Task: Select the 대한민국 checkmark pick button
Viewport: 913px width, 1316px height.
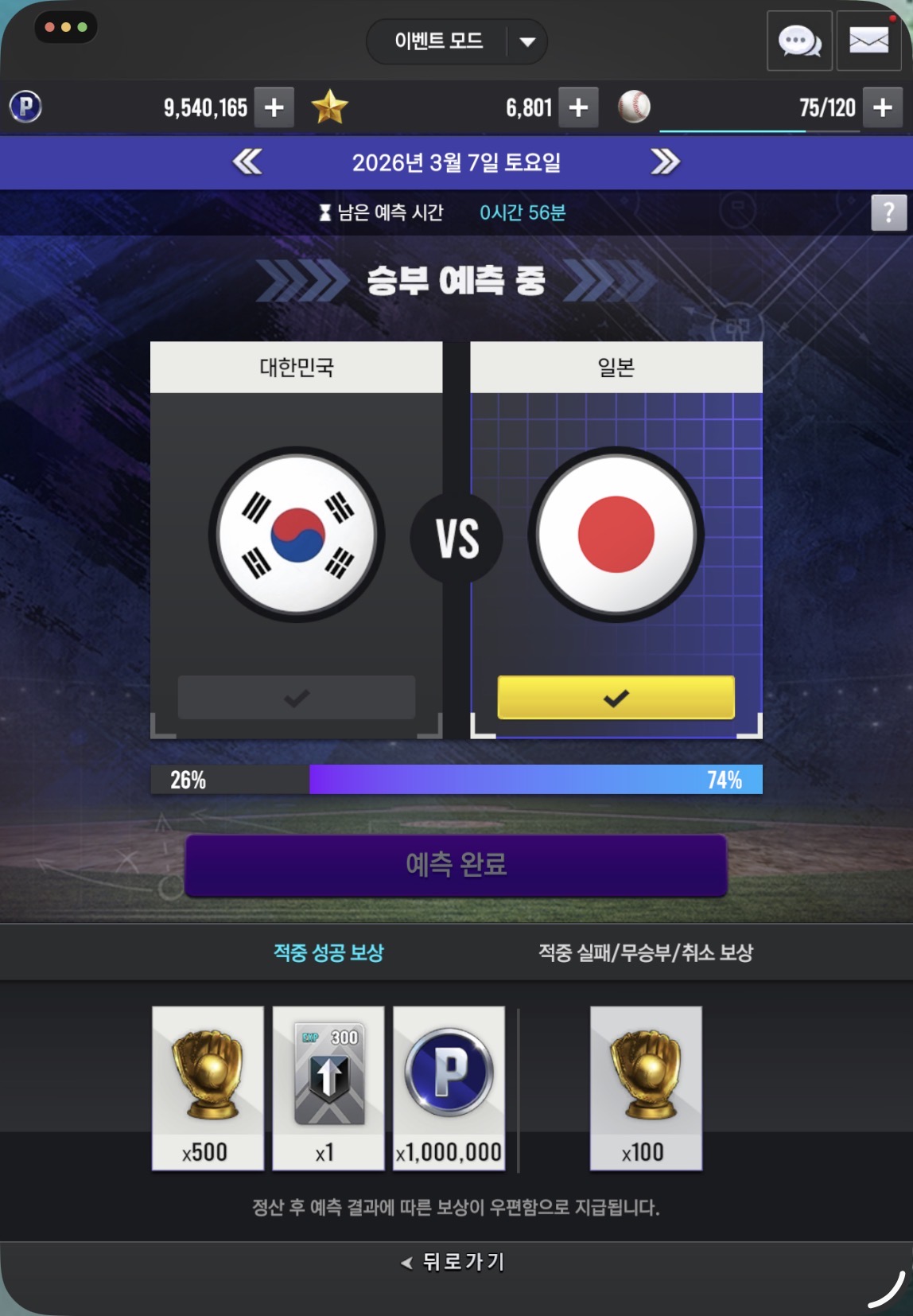Action: tap(297, 698)
